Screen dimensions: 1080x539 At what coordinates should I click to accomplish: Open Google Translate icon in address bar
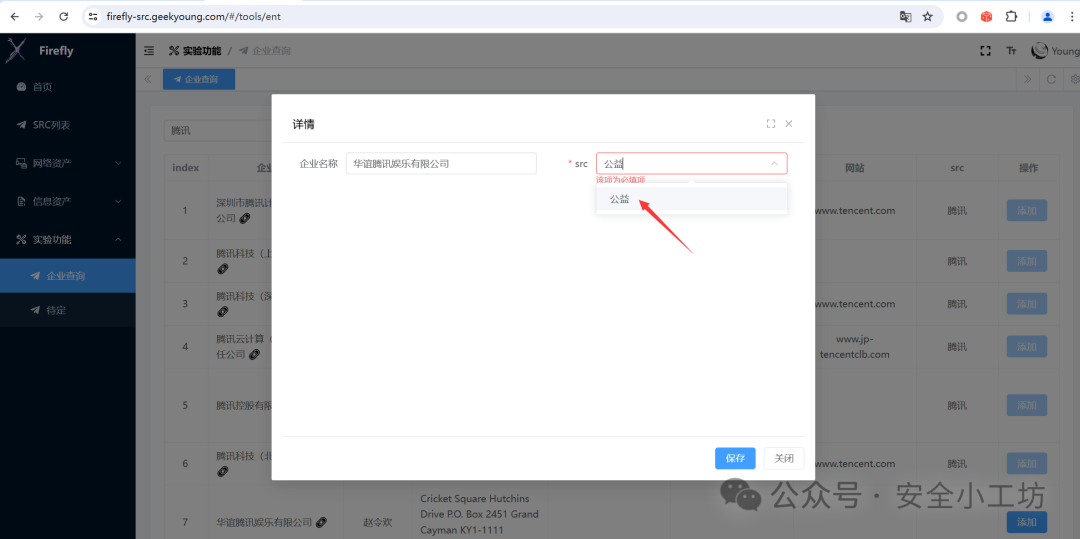point(906,17)
